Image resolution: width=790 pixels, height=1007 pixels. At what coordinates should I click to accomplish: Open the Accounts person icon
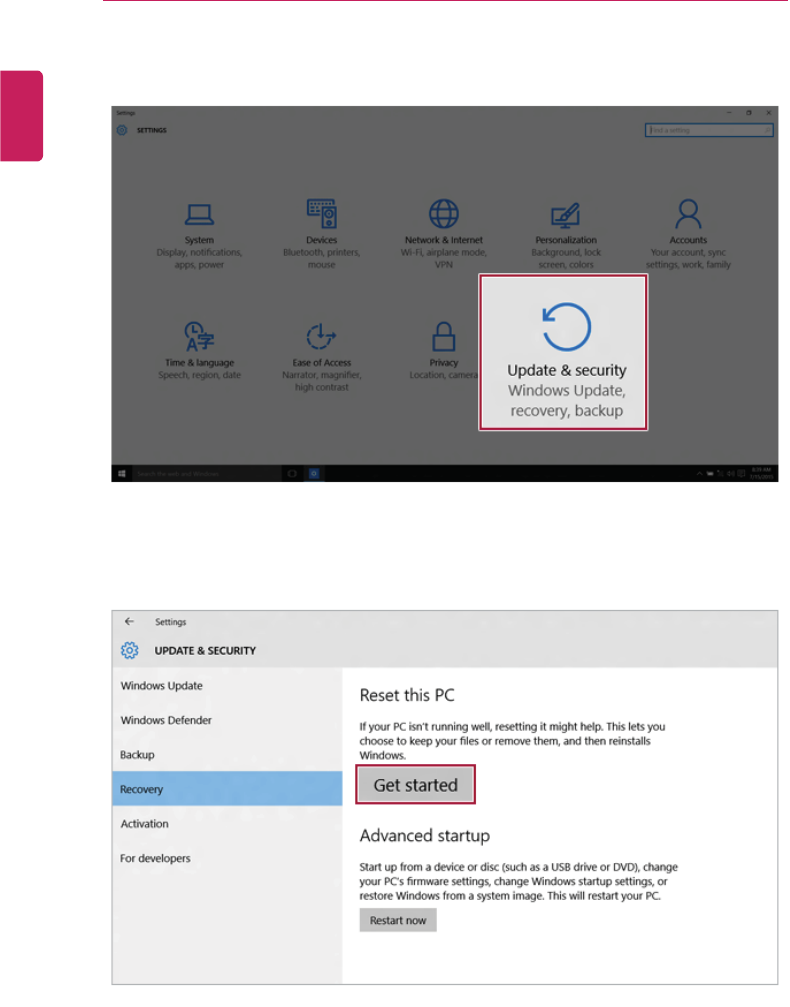[688, 214]
